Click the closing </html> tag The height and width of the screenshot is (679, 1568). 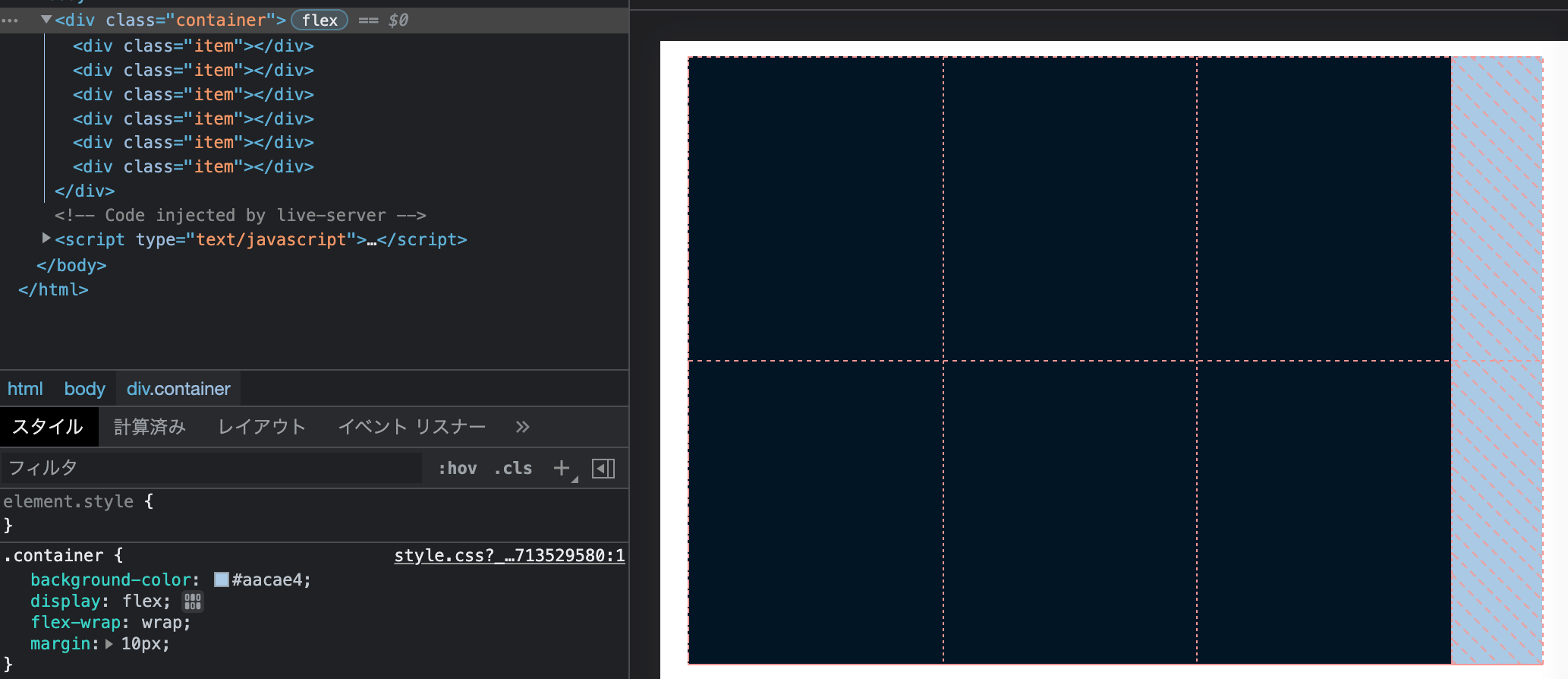click(x=53, y=290)
